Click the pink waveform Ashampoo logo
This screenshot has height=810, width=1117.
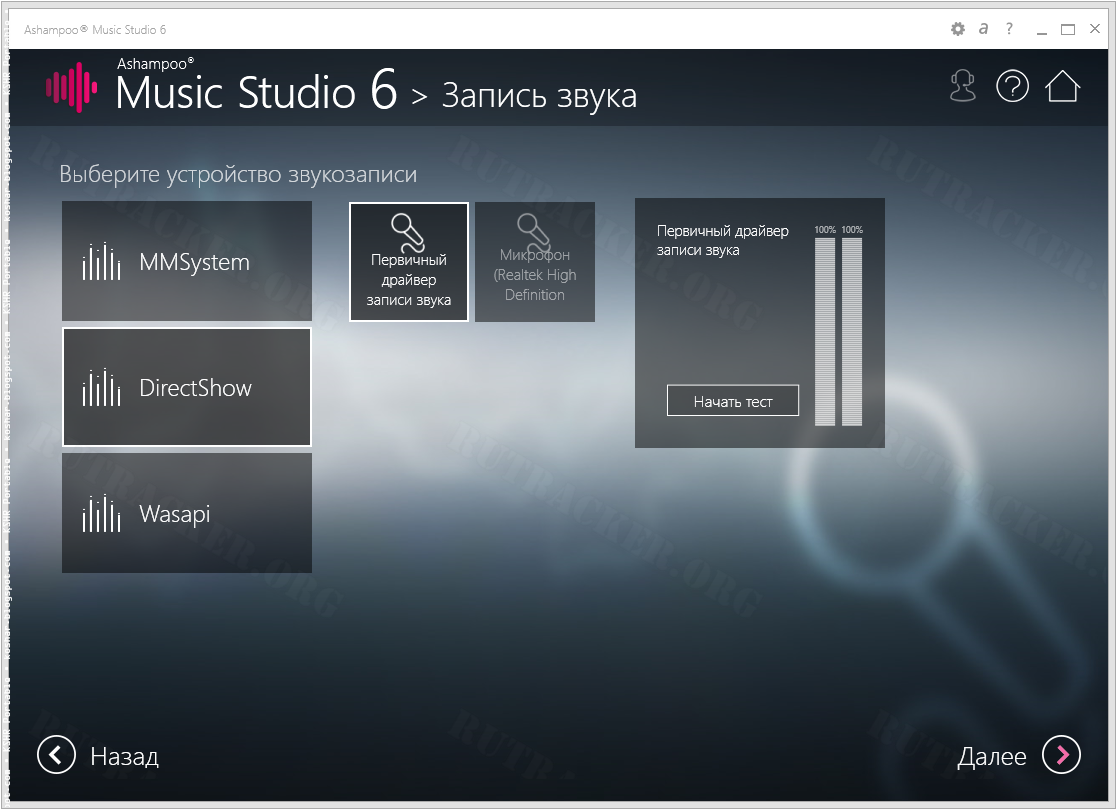click(71, 88)
